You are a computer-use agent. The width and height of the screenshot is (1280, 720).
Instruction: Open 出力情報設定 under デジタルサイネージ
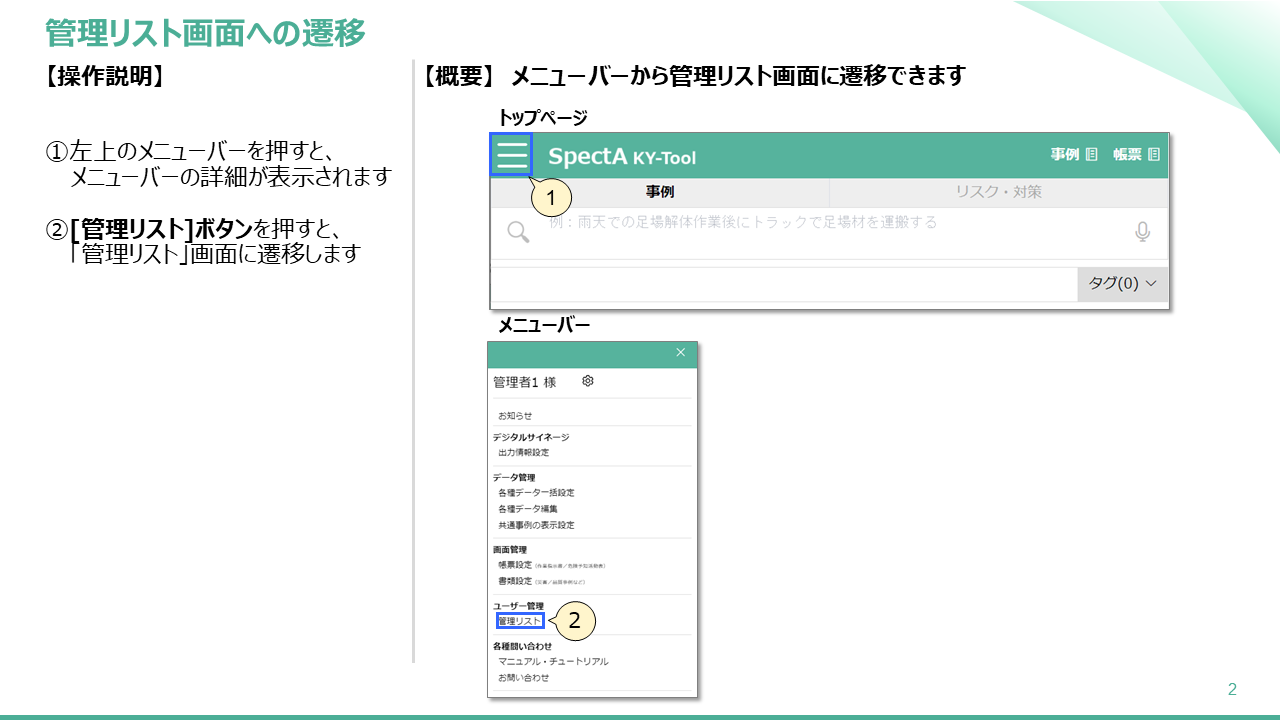coord(523,453)
